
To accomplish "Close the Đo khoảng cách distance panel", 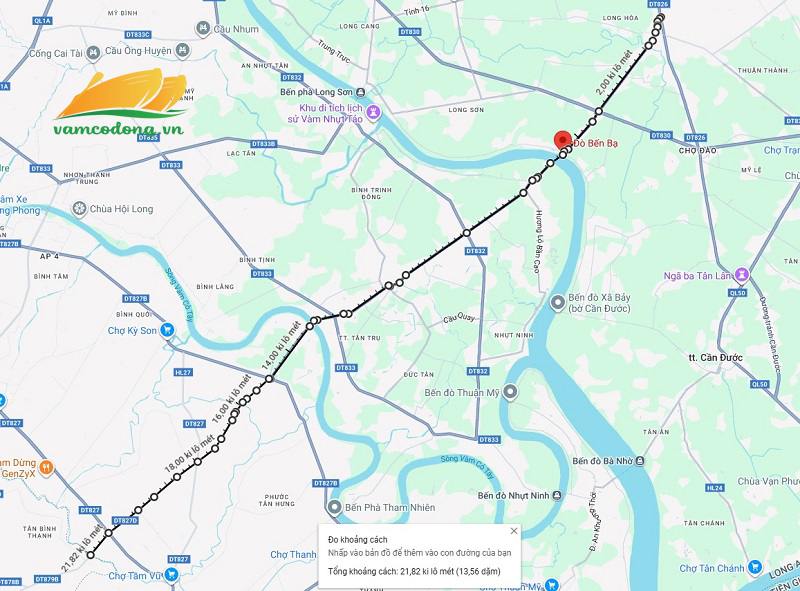I will click(514, 531).
